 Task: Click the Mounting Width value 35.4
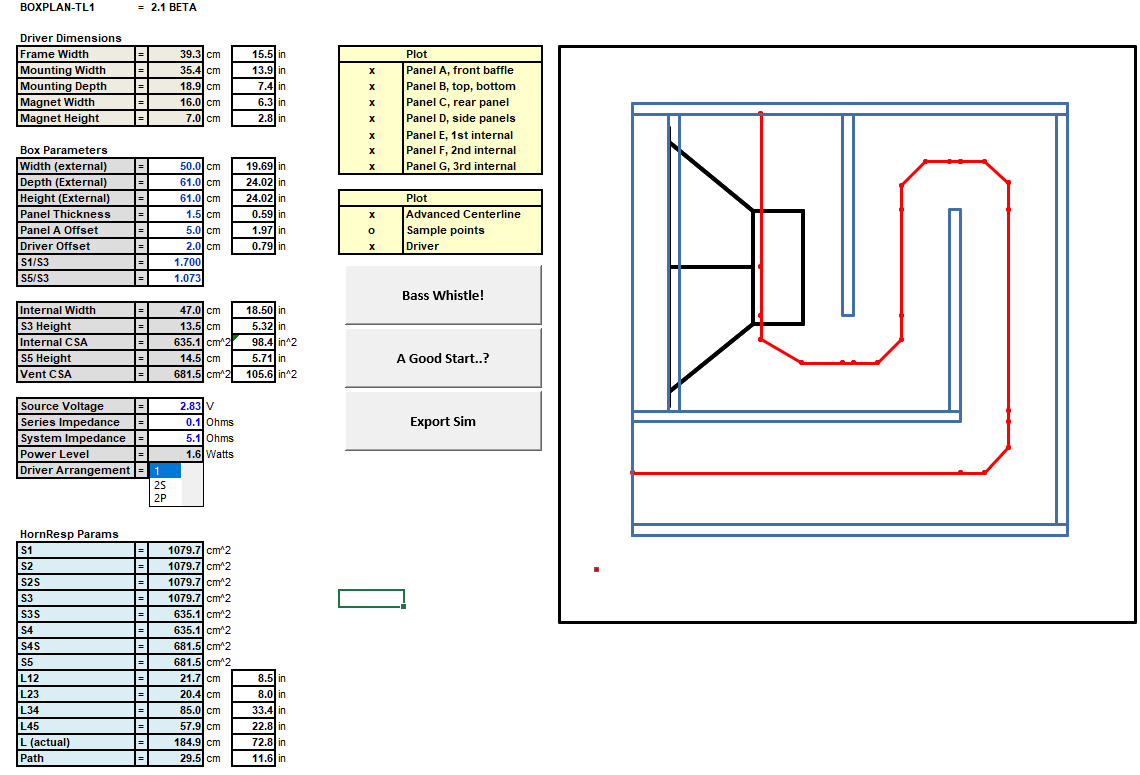click(x=176, y=71)
